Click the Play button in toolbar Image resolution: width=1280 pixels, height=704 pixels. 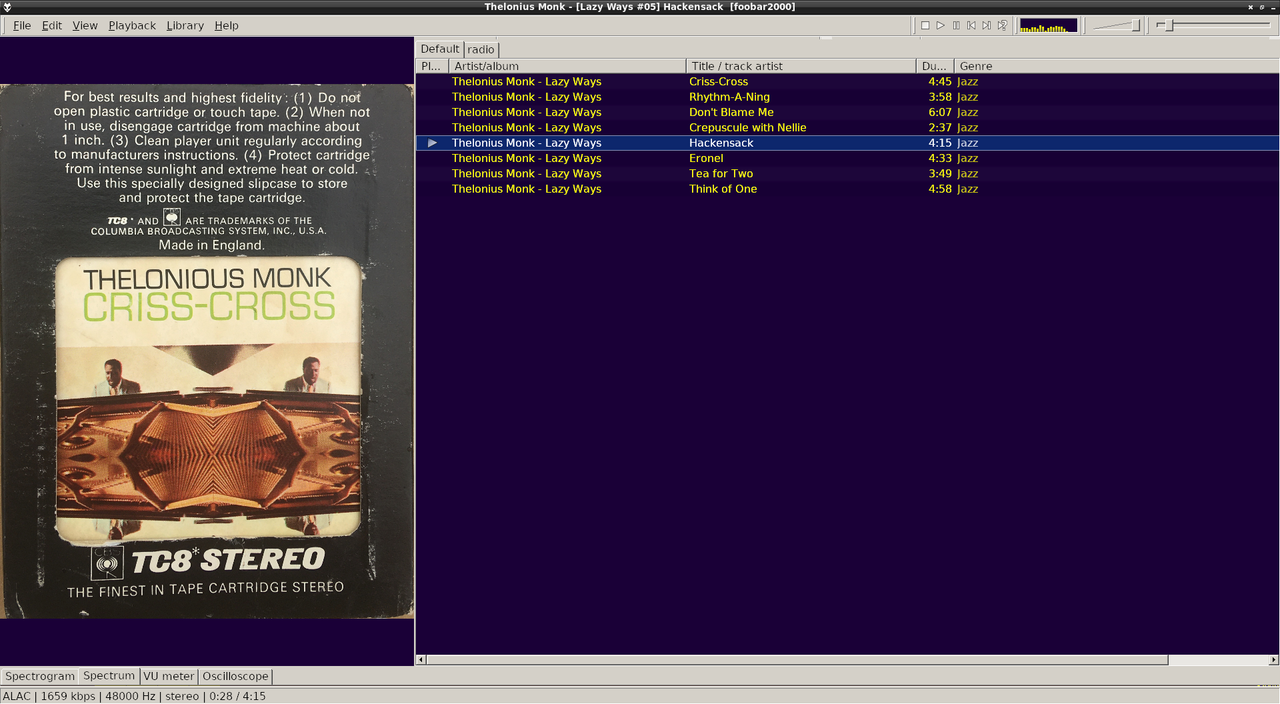pyautogui.click(x=940, y=25)
